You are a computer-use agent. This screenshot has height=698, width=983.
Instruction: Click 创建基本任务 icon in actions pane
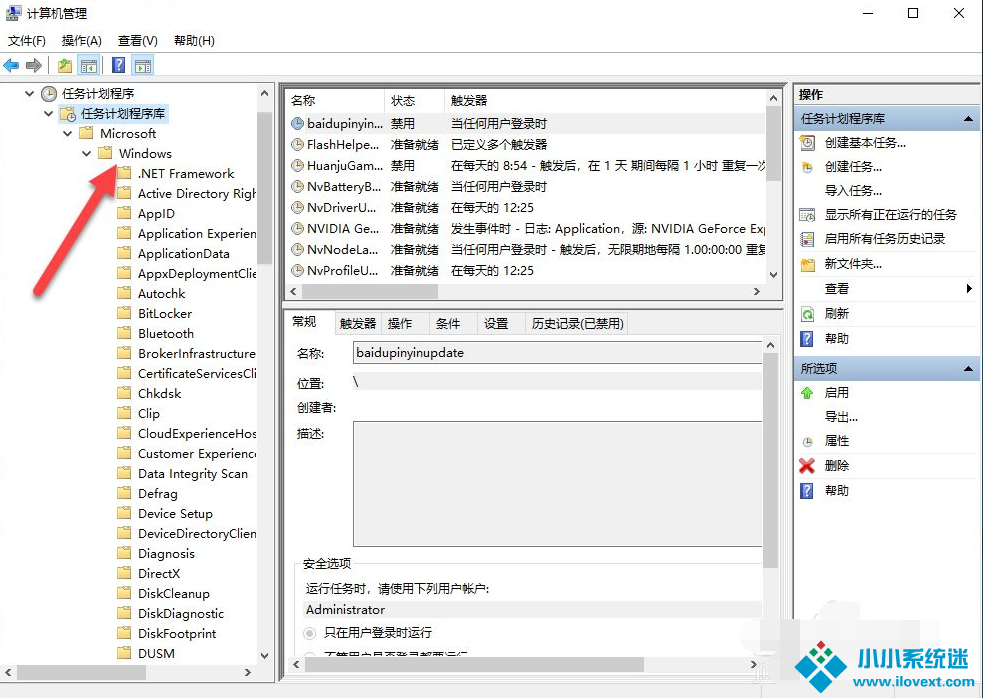[807, 143]
